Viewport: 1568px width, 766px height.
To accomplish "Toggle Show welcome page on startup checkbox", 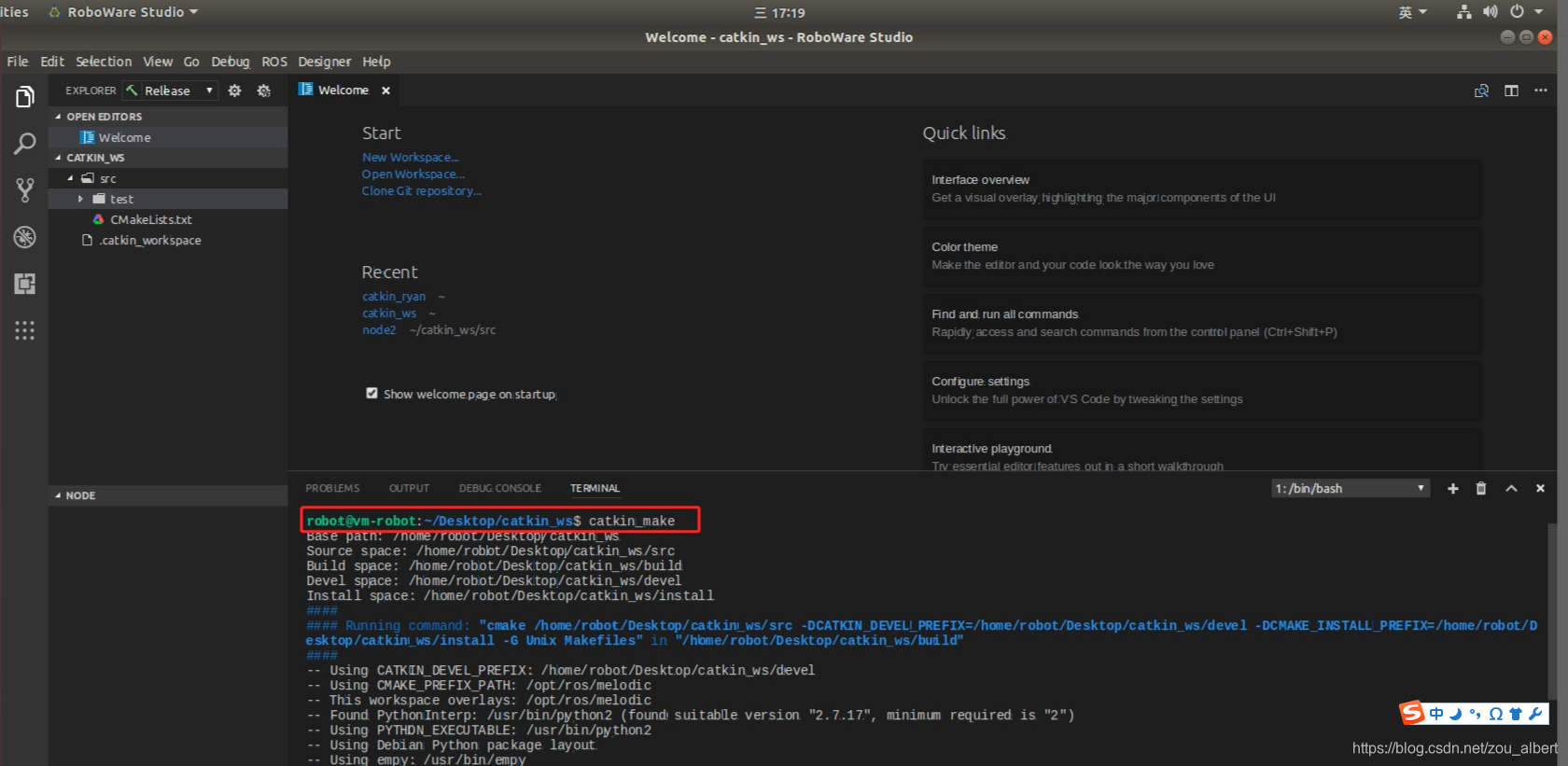I will [371, 393].
